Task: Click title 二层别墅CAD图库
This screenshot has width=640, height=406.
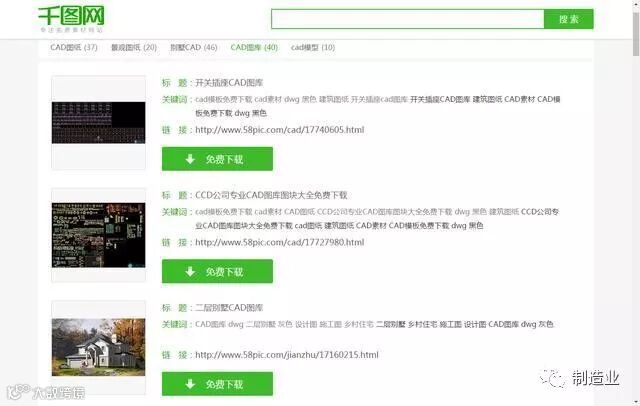Action: (x=229, y=308)
